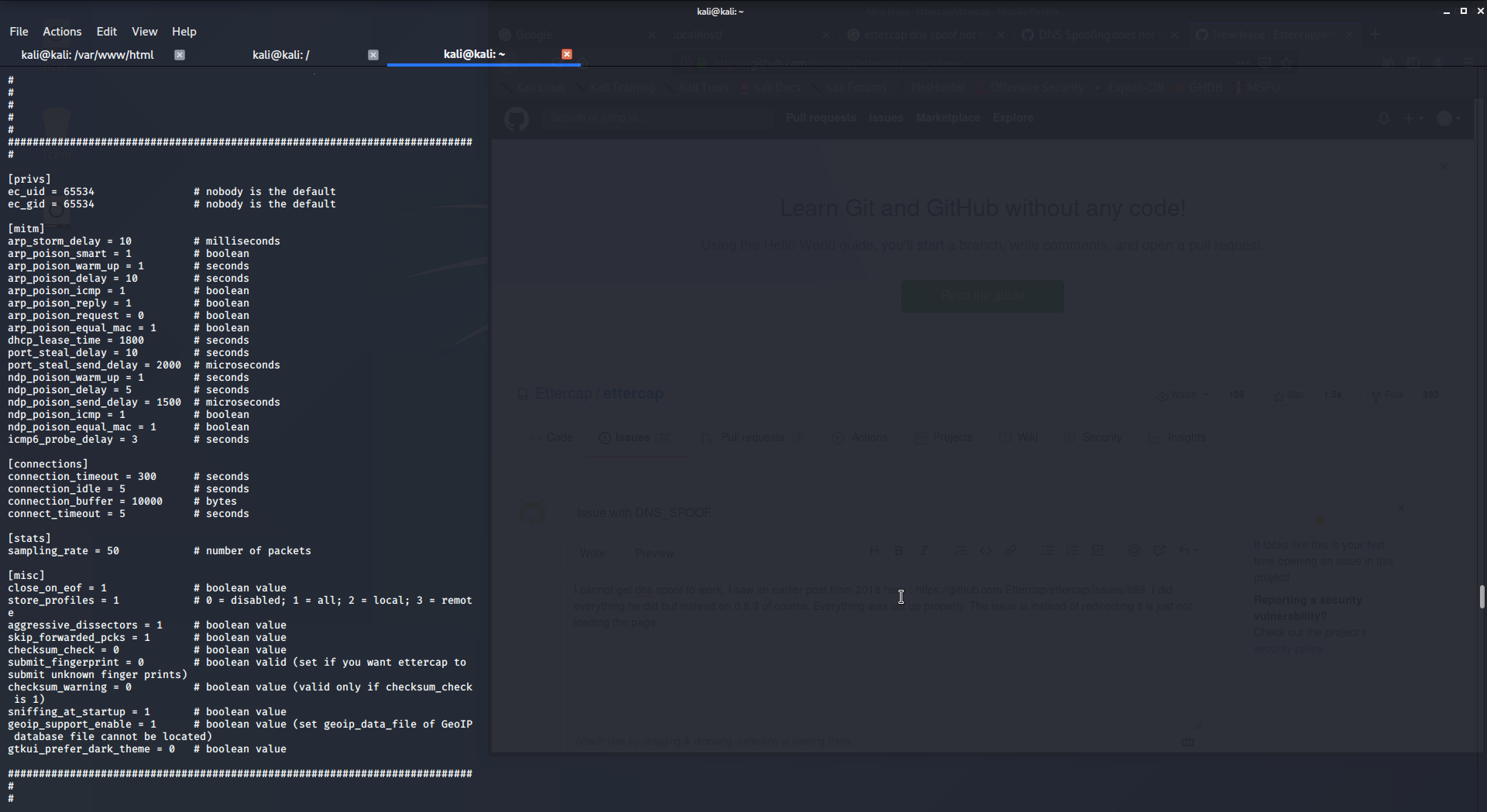Viewport: 1487px width, 812px height.
Task: Insert a bulleted list in the comment
Action: pyautogui.click(x=1048, y=550)
